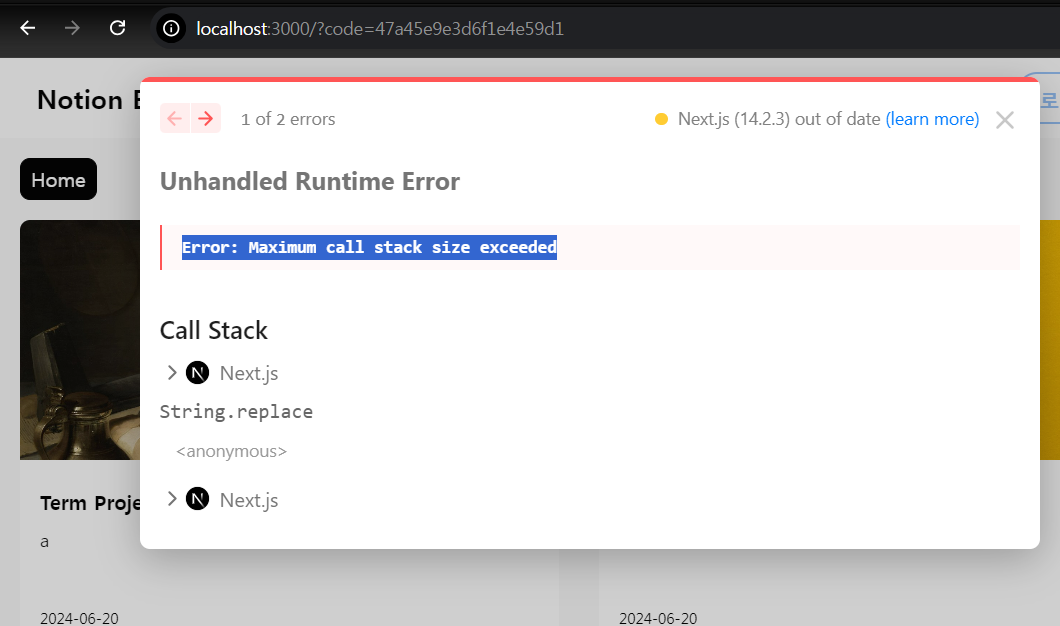Open the site information icon in the address bar
Image resolution: width=1060 pixels, height=626 pixels.
click(171, 28)
